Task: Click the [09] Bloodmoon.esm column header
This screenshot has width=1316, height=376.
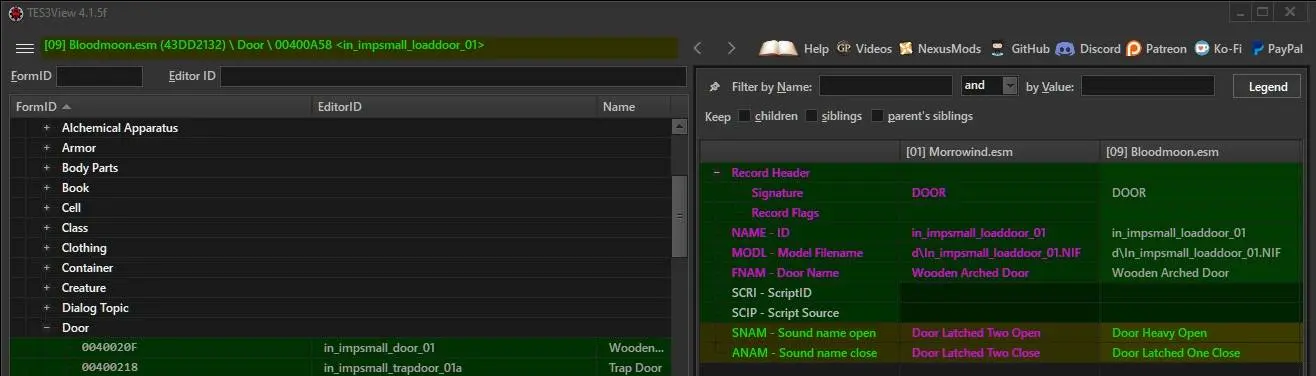Action: click(1201, 153)
